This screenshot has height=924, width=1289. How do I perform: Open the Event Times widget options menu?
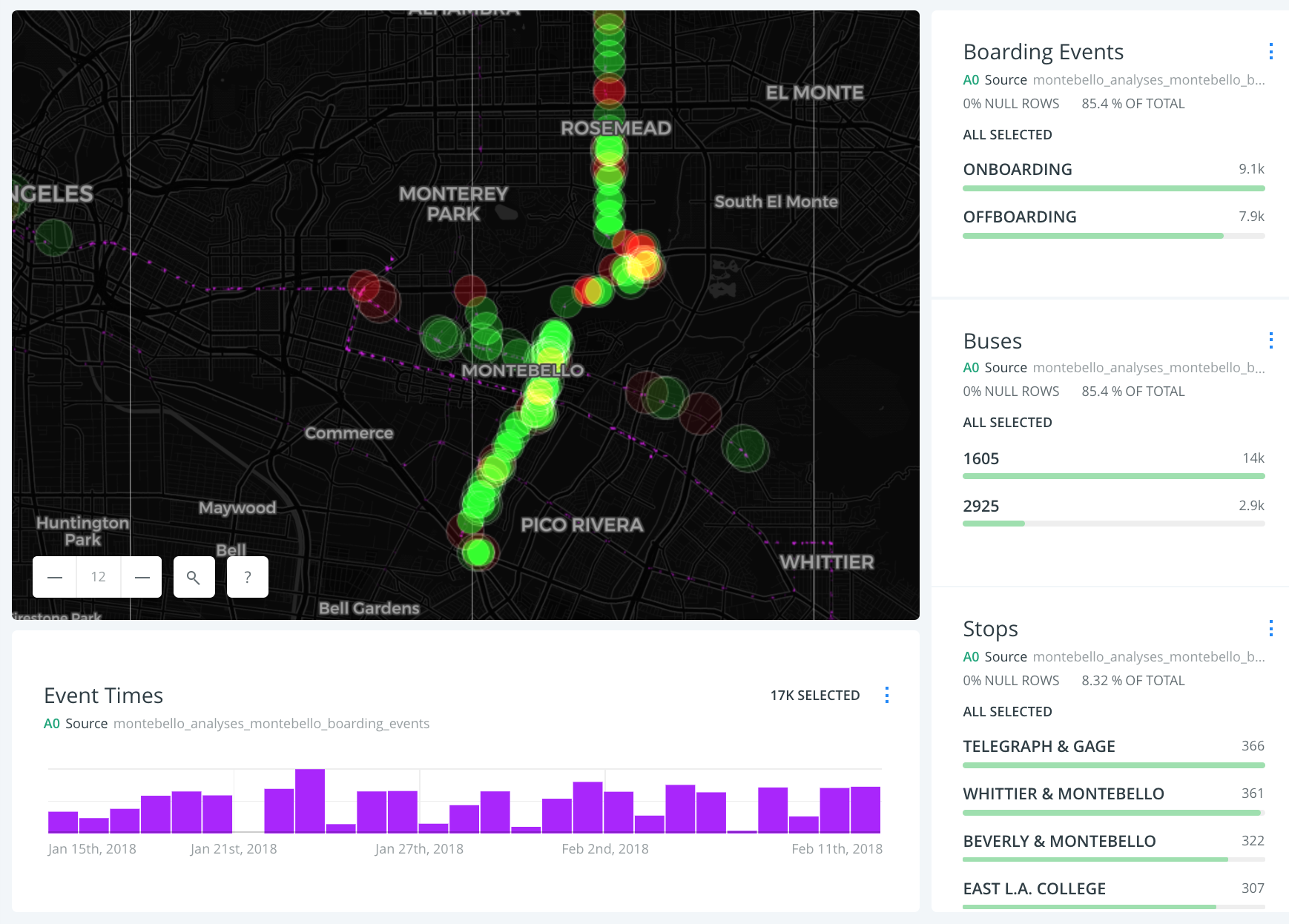[x=886, y=695]
